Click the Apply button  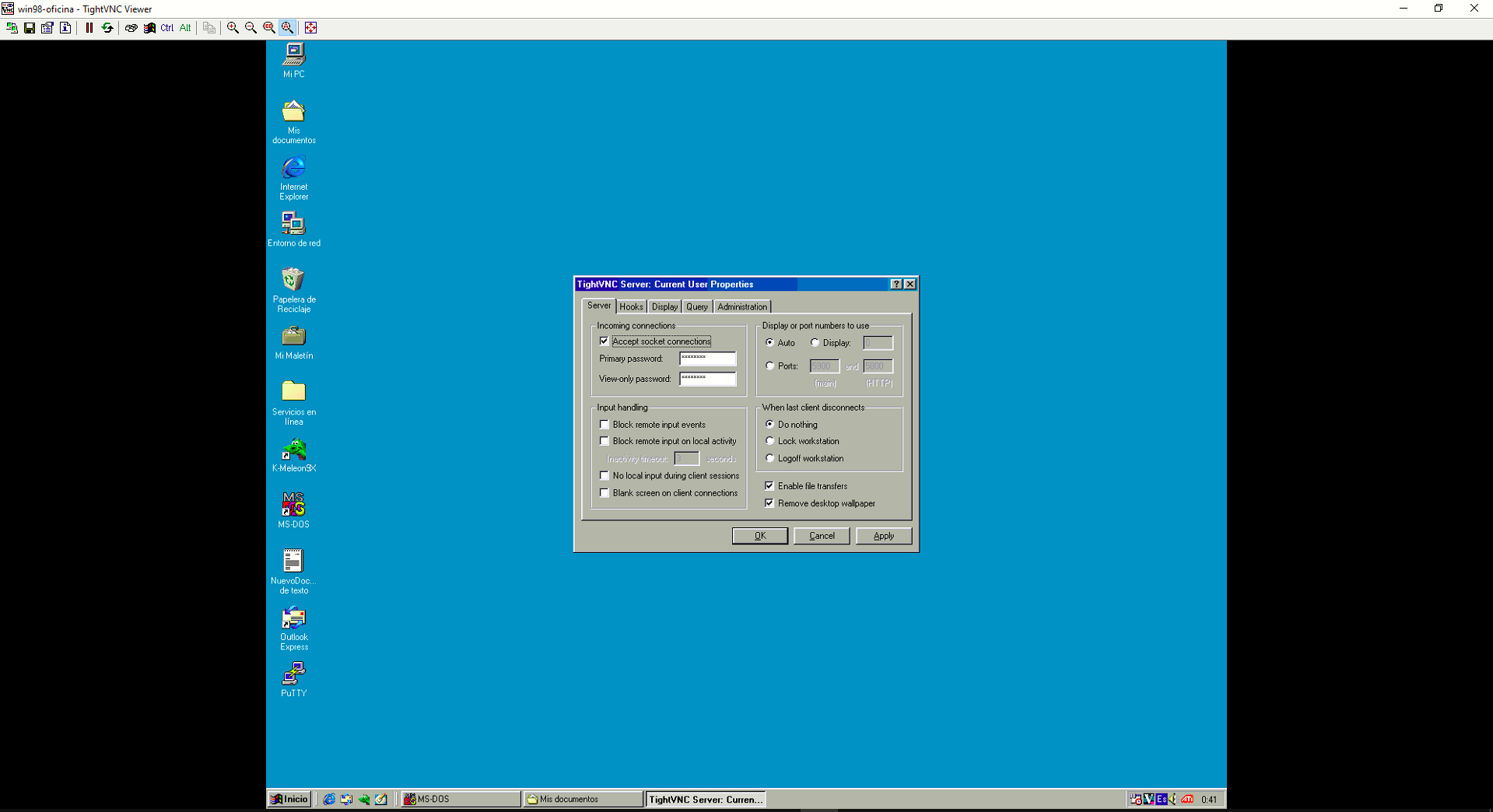[x=884, y=536]
